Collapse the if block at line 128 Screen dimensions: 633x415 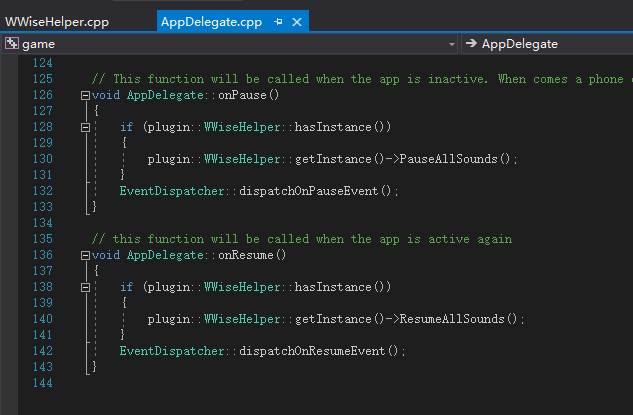[x=85, y=128]
